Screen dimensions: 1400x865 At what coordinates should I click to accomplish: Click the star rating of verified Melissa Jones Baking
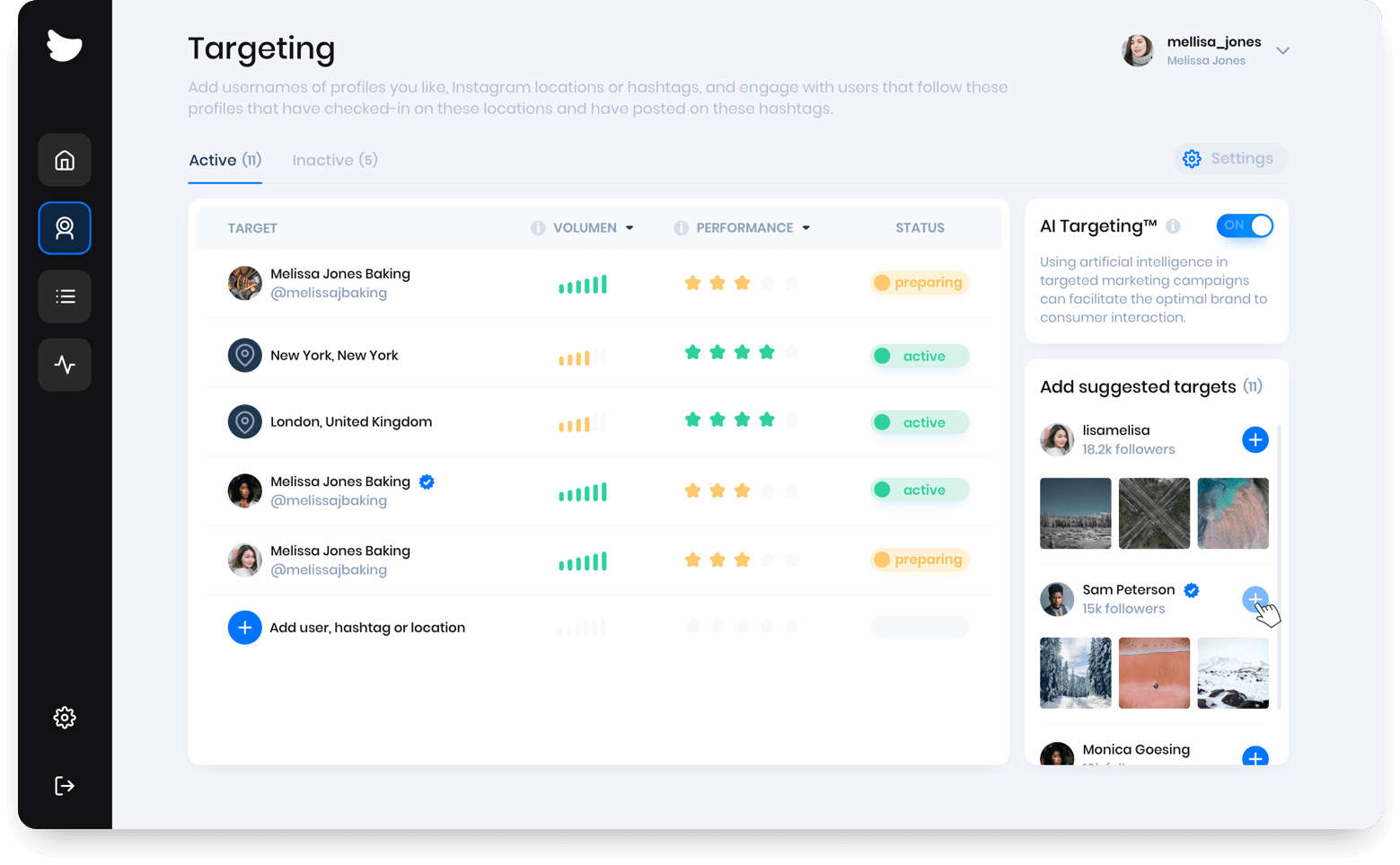click(742, 490)
